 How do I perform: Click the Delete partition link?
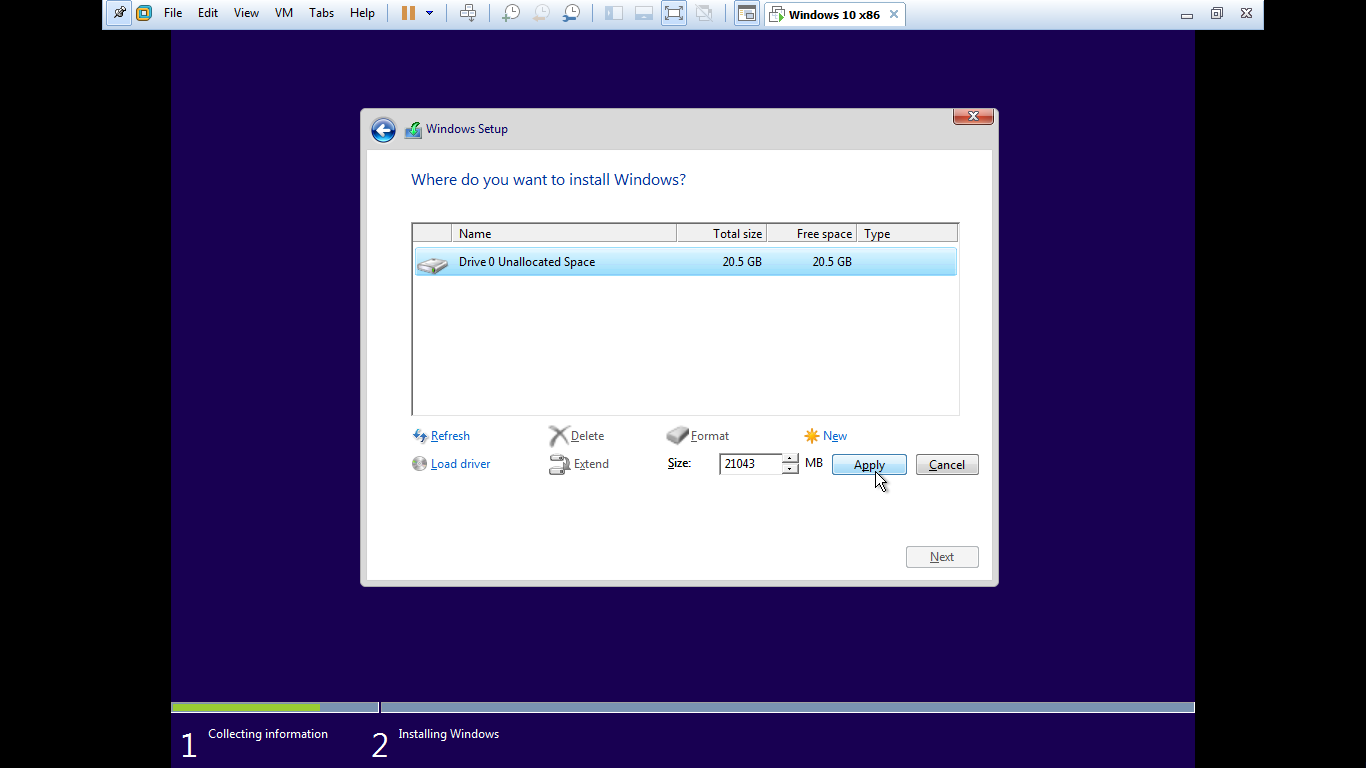[x=587, y=436]
